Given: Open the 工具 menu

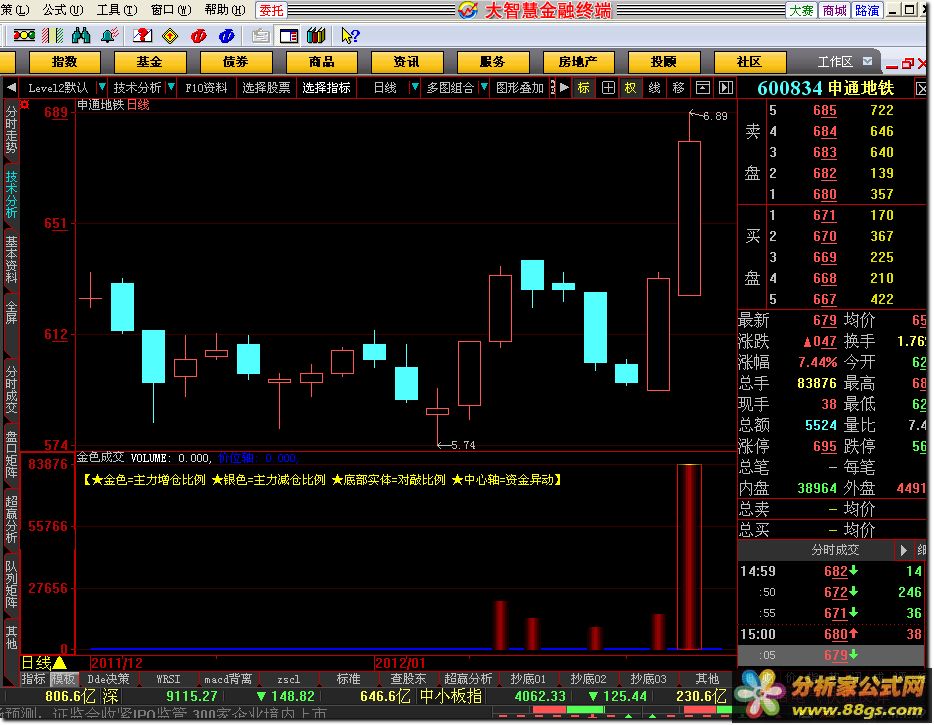Looking at the screenshot, I should [117, 10].
